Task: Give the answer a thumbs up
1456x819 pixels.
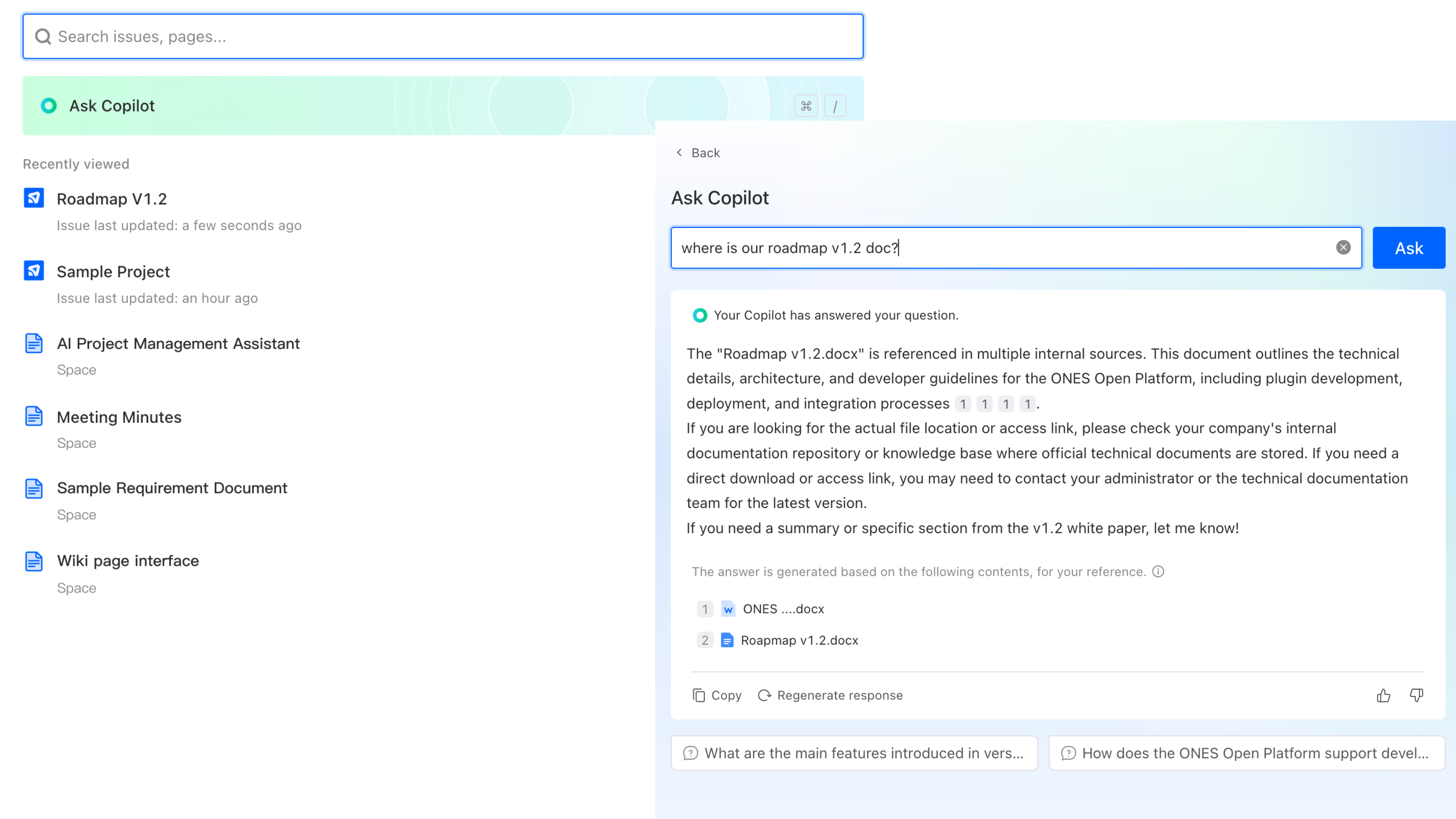Action: point(1383,695)
